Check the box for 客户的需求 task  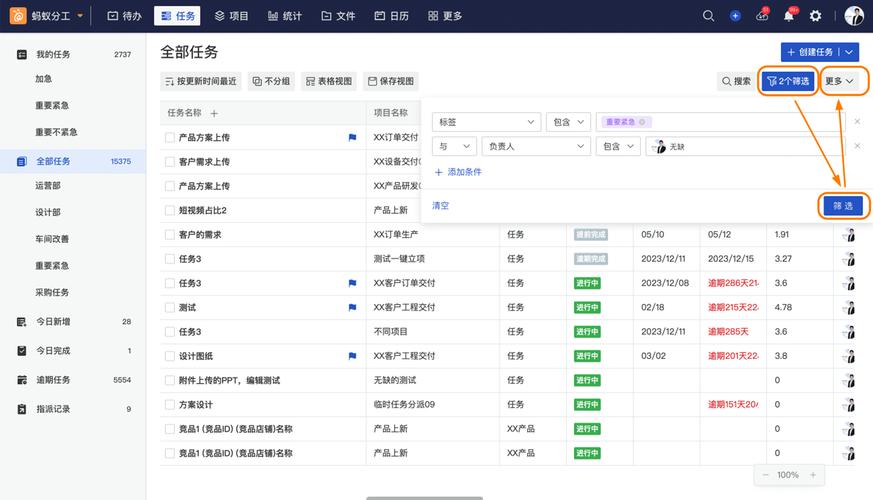click(x=170, y=235)
